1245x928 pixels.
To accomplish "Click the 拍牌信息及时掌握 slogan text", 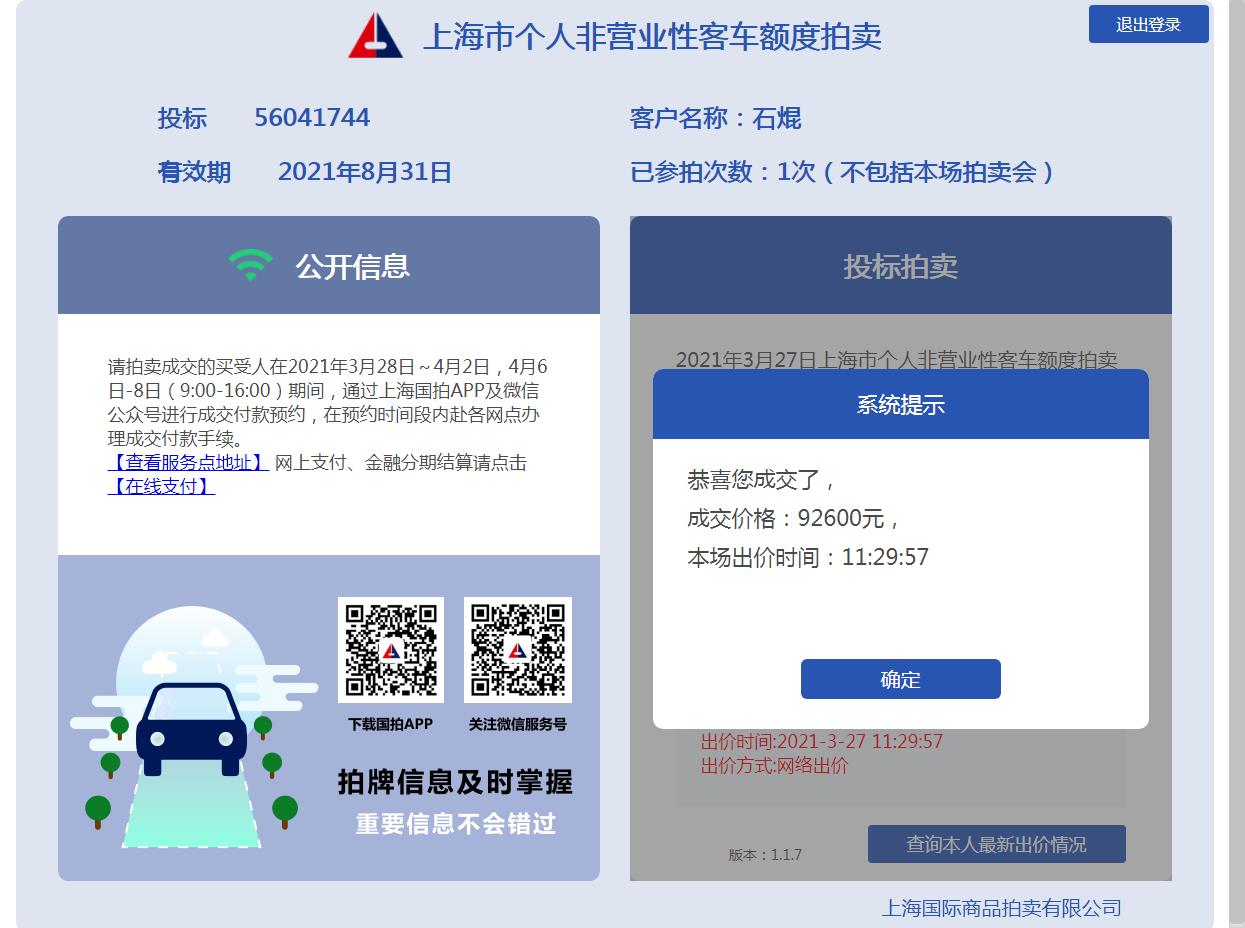I will [455, 782].
